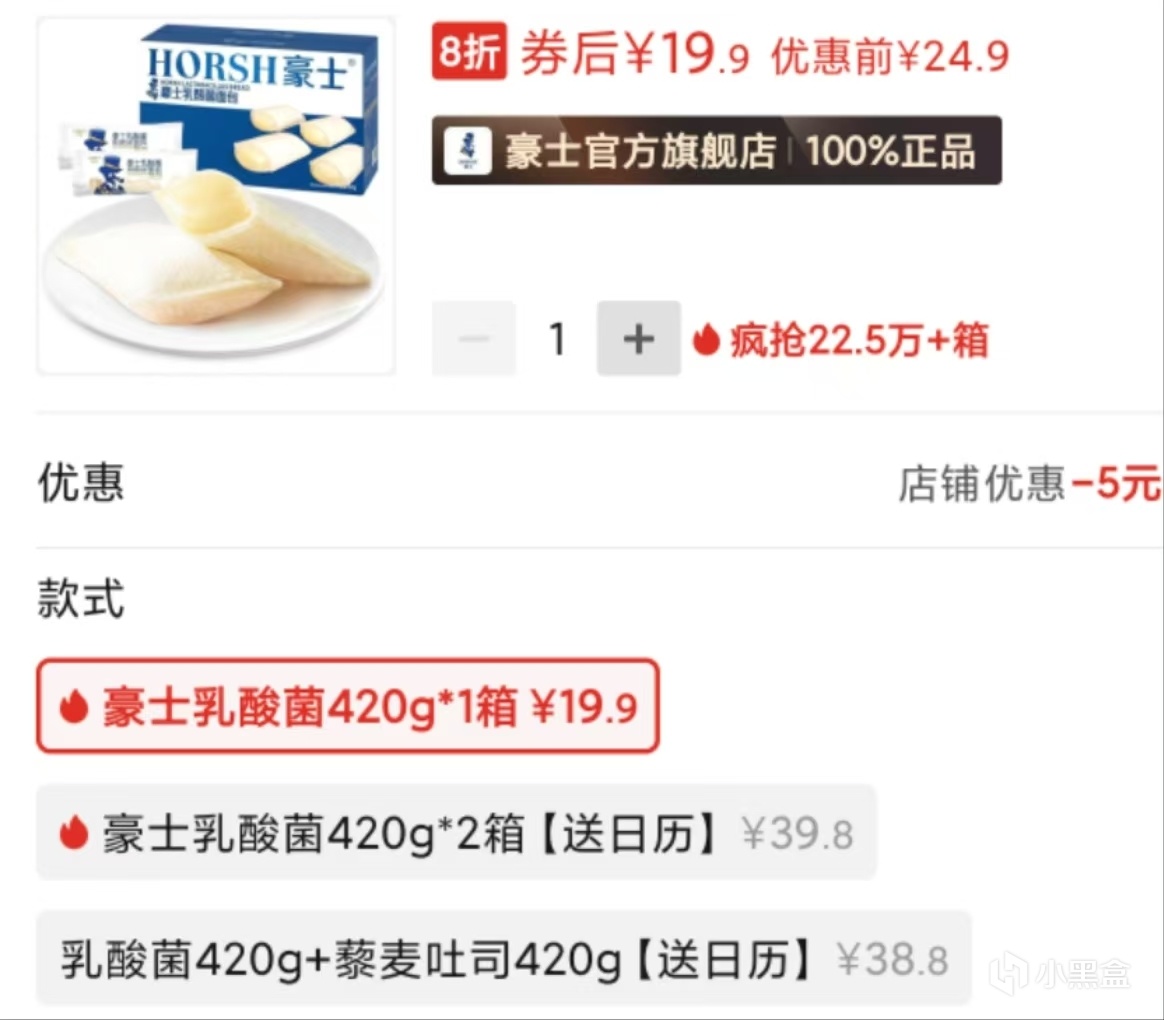Click the 疯抢22.5万+箱 sales text

coord(860,340)
